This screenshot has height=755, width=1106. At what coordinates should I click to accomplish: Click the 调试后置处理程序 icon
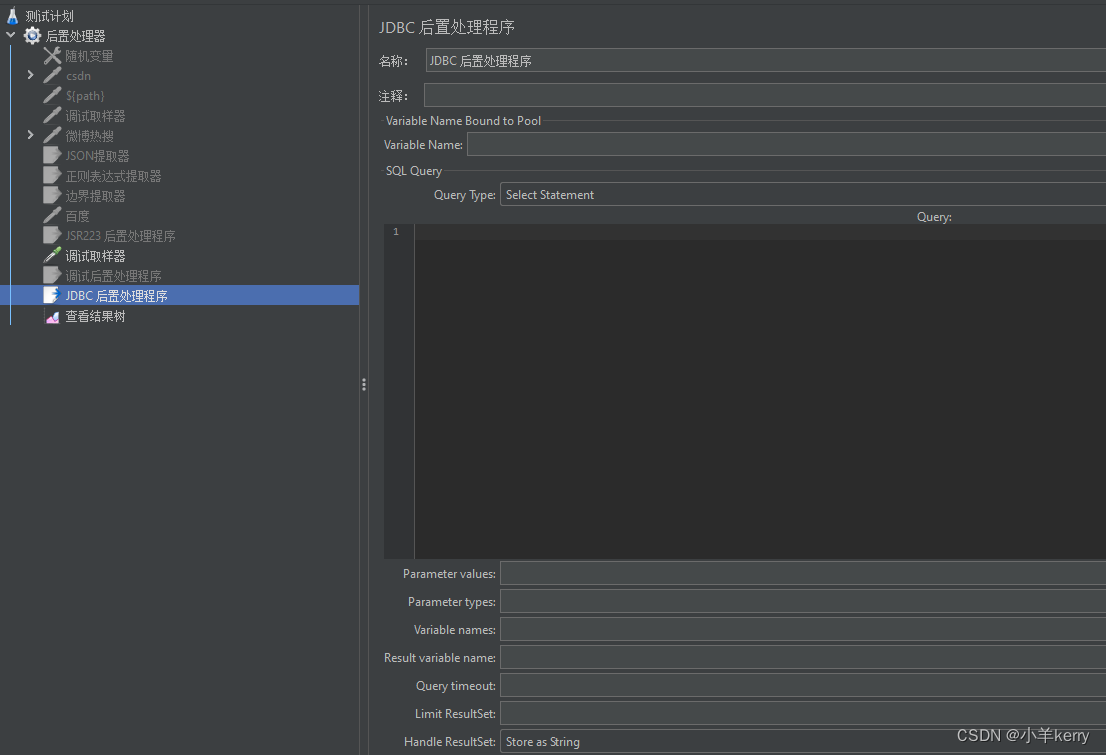pyautogui.click(x=52, y=275)
